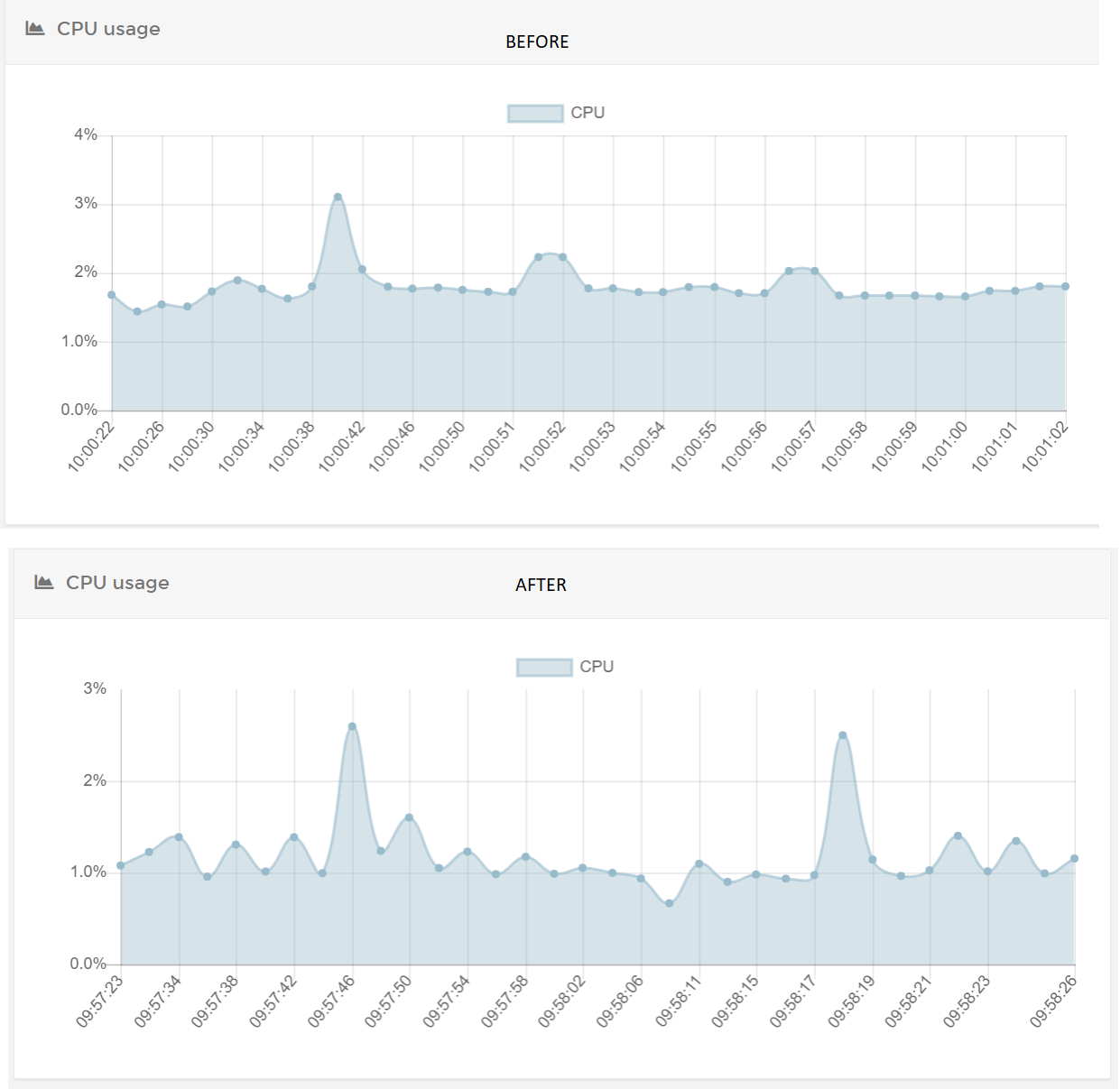Click the 1.0% y-axis label in the AFTER chart
This screenshot has height=1089, width=1120.
pyautogui.click(x=88, y=872)
